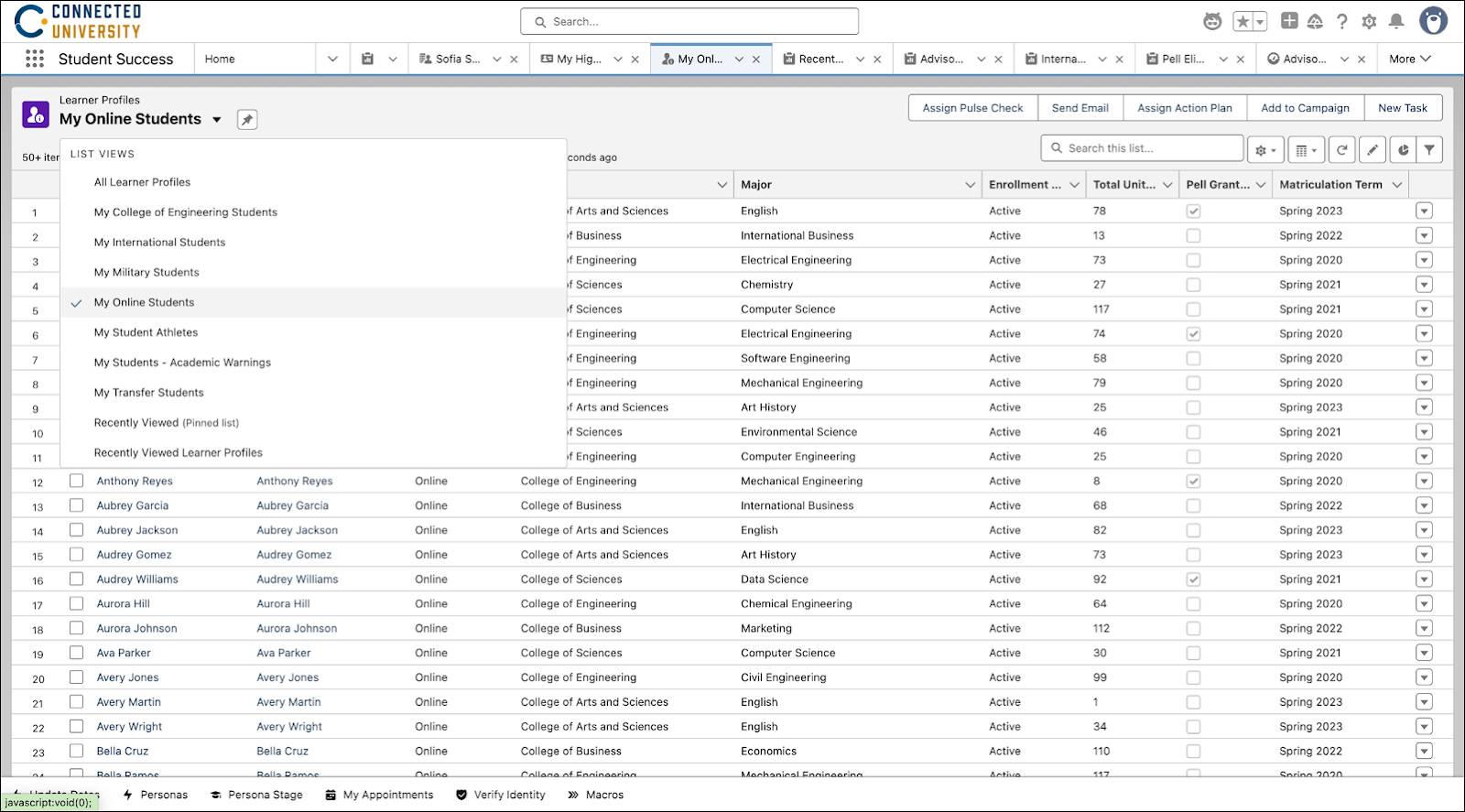Choose Recently Viewed Learner Profiles view
Screen dimensions: 1465x812
313,453
